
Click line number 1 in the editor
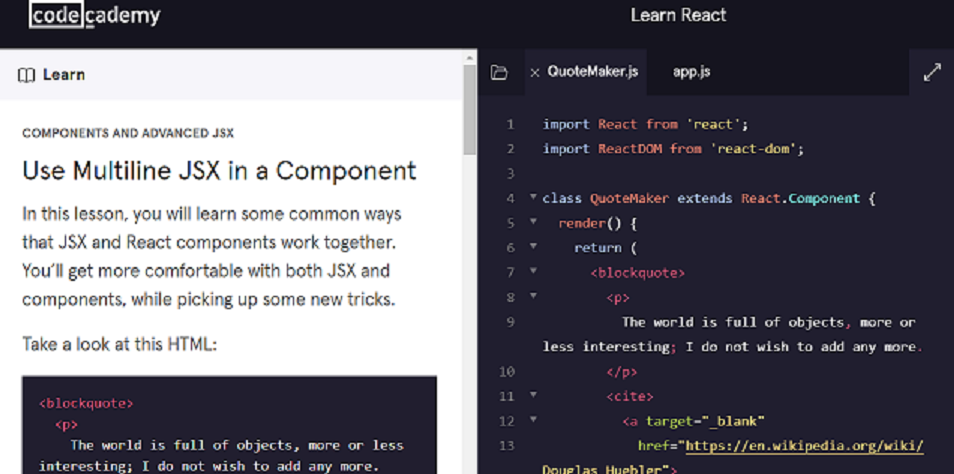[510, 124]
